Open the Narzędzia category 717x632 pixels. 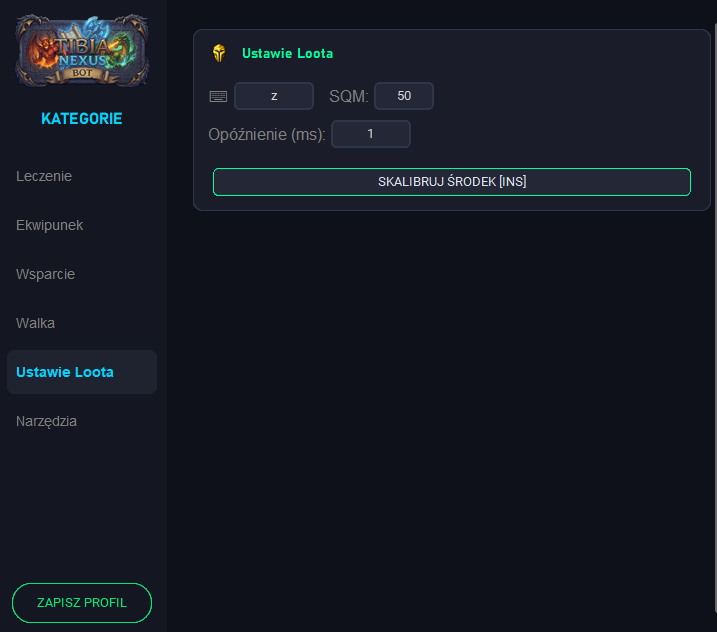(x=46, y=421)
